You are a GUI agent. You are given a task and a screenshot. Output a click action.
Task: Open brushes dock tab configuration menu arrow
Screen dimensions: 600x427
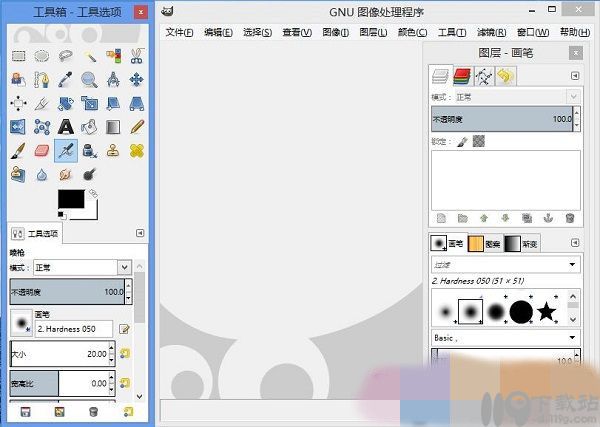pyautogui.click(x=575, y=243)
